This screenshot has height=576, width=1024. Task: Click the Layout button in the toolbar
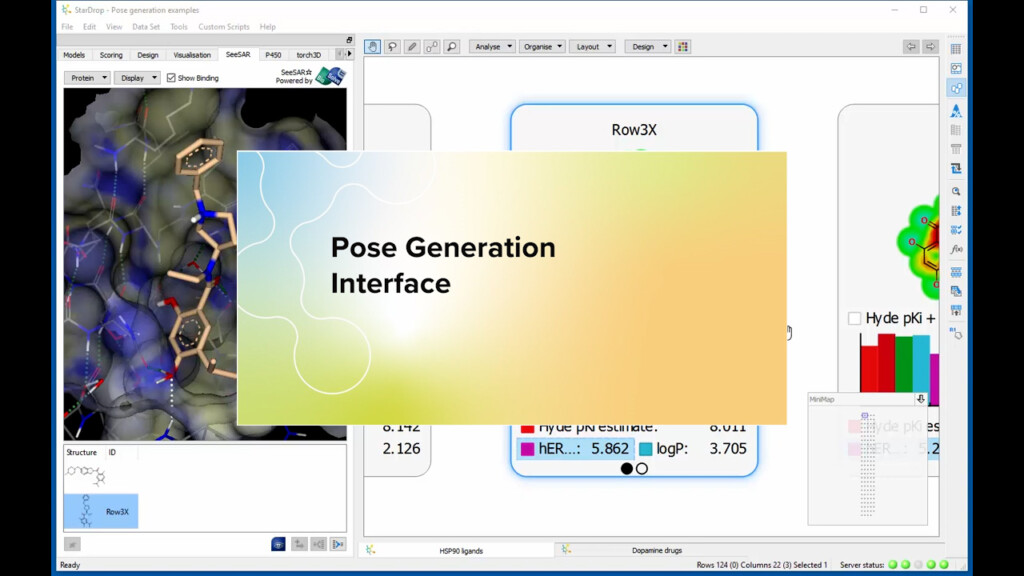(x=593, y=46)
